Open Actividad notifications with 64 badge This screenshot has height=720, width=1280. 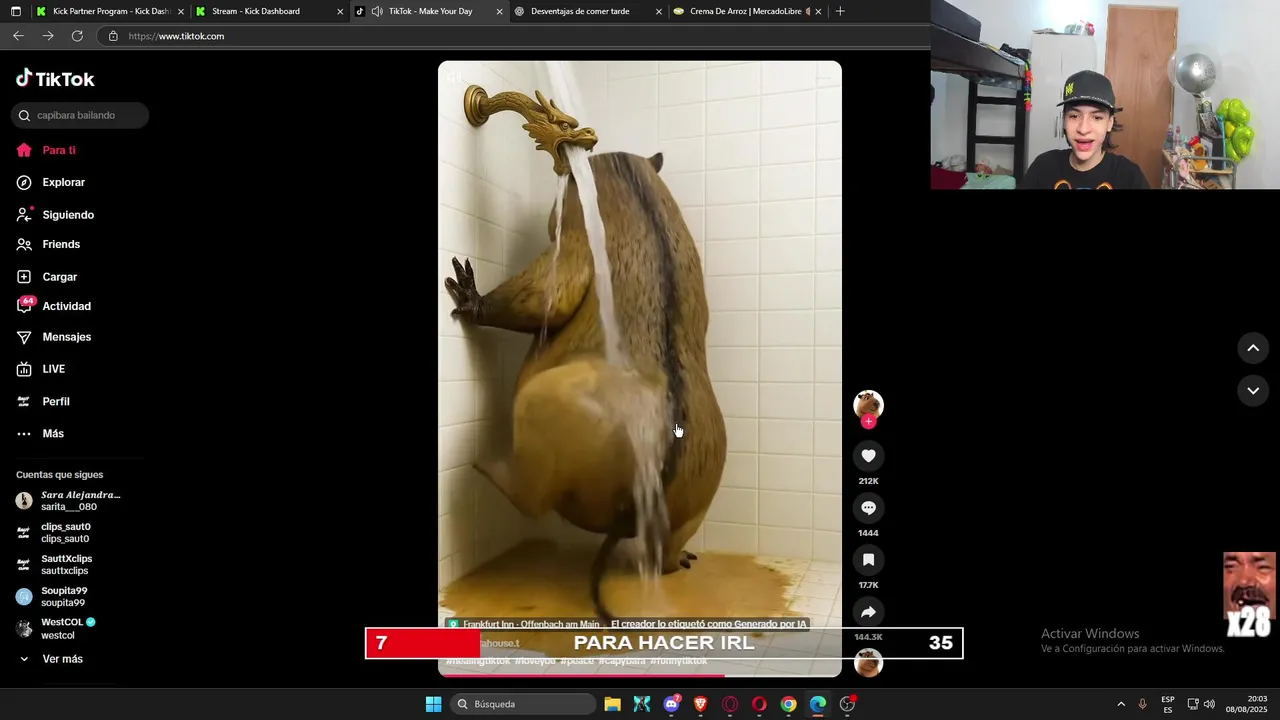[54, 306]
